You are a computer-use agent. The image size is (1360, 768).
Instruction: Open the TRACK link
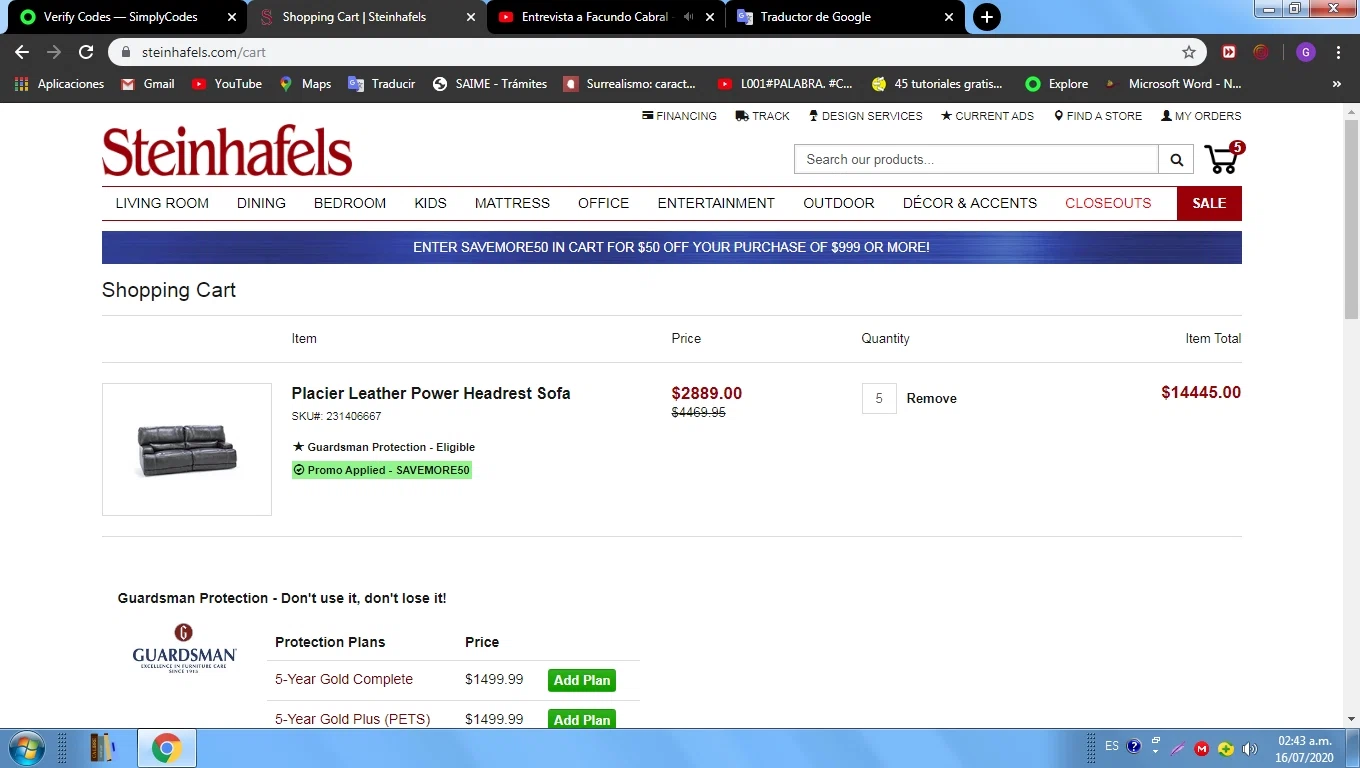[762, 116]
